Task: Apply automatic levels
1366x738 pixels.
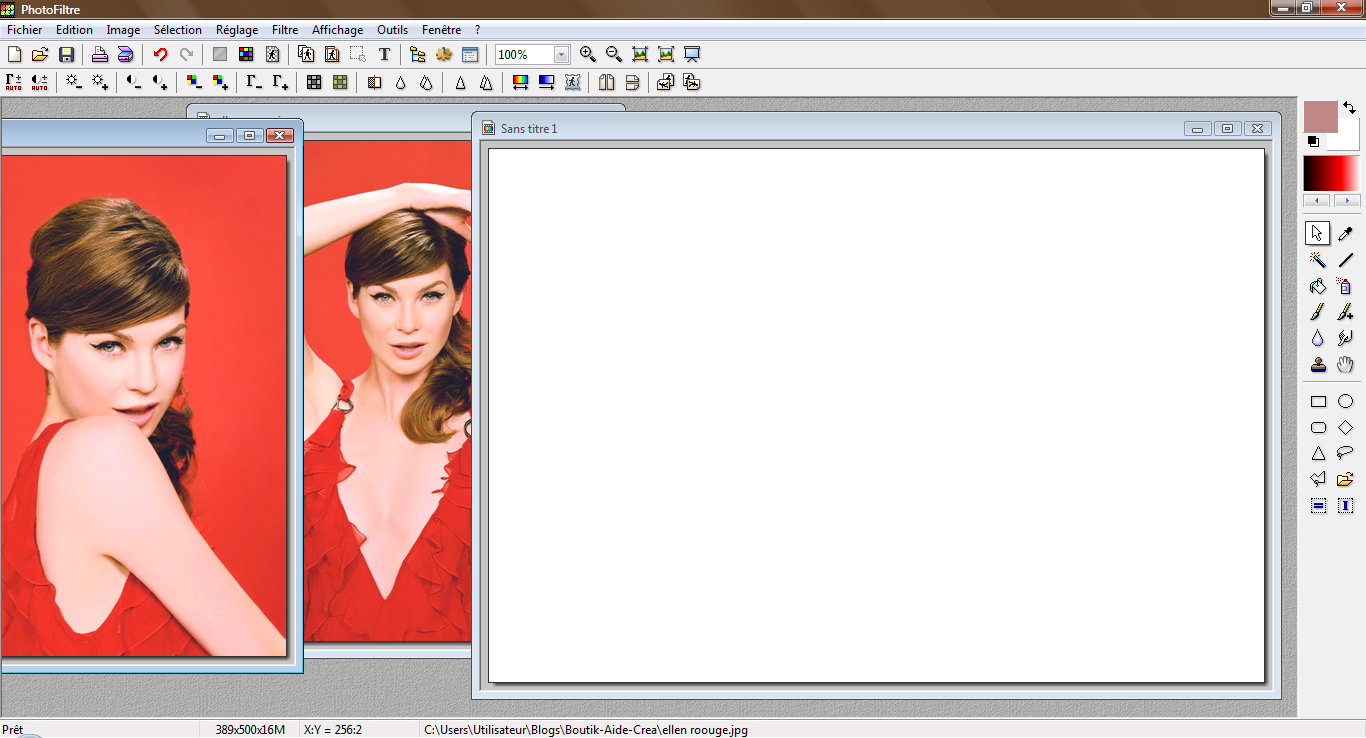Action: (x=14, y=82)
